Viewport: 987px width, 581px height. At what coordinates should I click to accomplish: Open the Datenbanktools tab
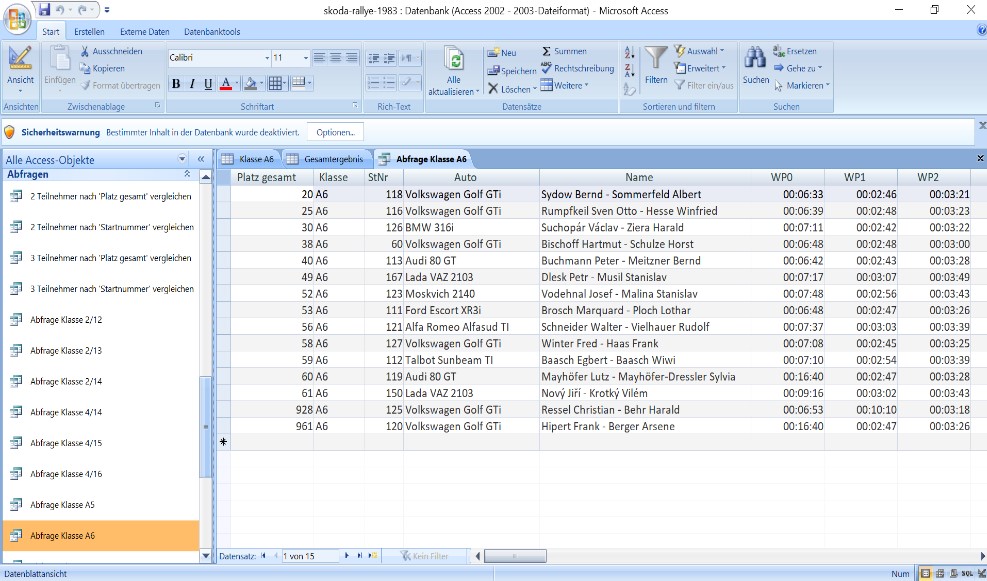pyautogui.click(x=212, y=31)
